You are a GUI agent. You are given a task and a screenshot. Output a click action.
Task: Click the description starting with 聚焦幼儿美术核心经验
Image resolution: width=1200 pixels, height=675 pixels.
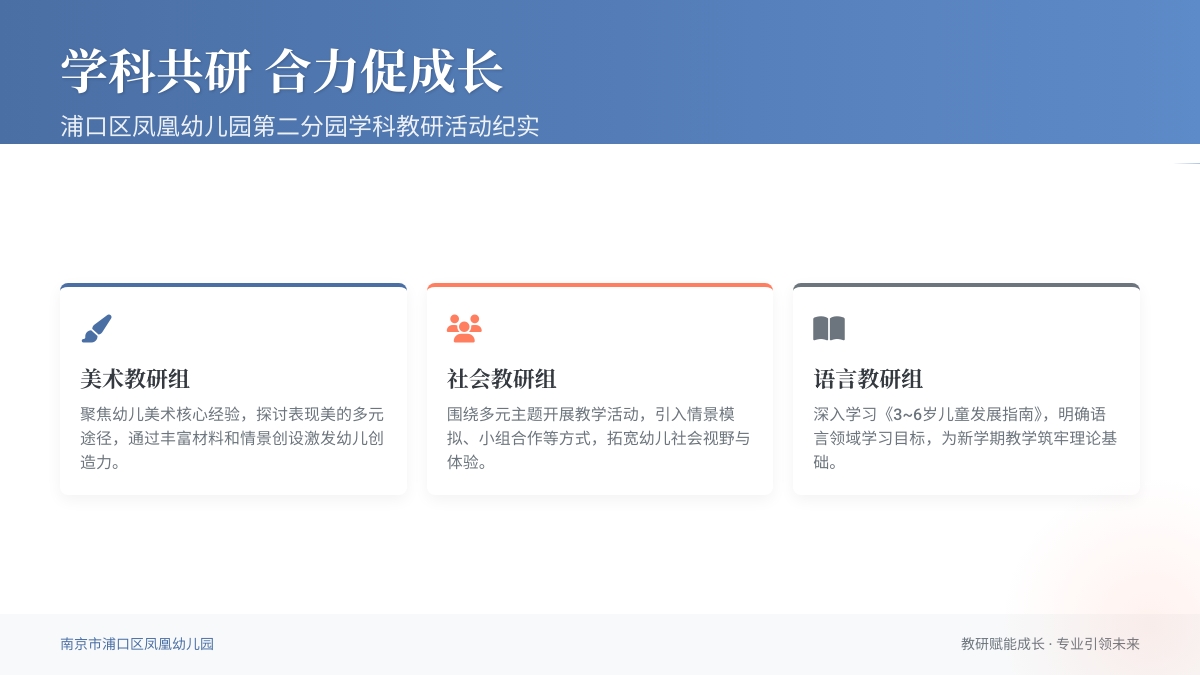[233, 438]
